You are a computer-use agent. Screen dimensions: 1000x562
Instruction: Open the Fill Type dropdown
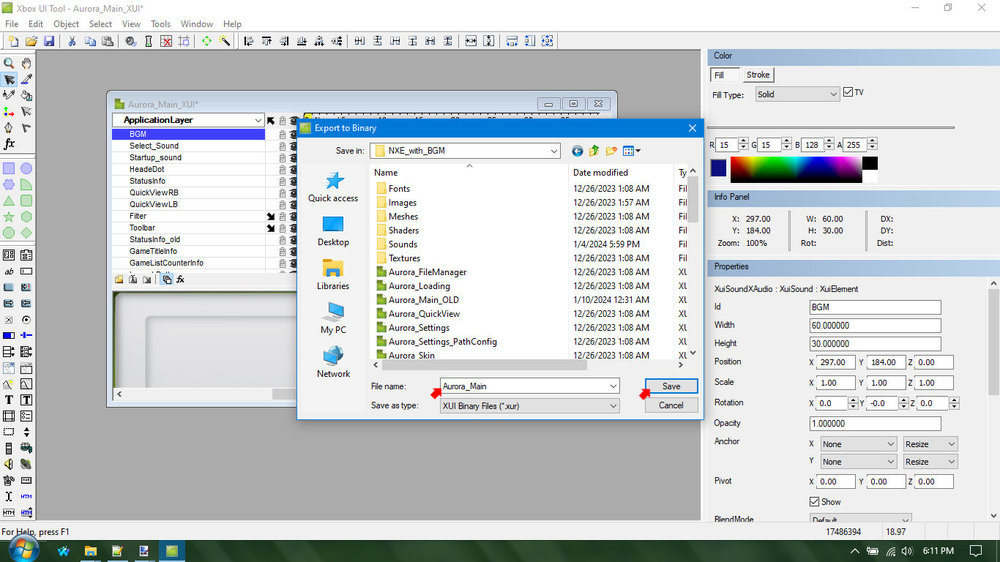[833, 94]
